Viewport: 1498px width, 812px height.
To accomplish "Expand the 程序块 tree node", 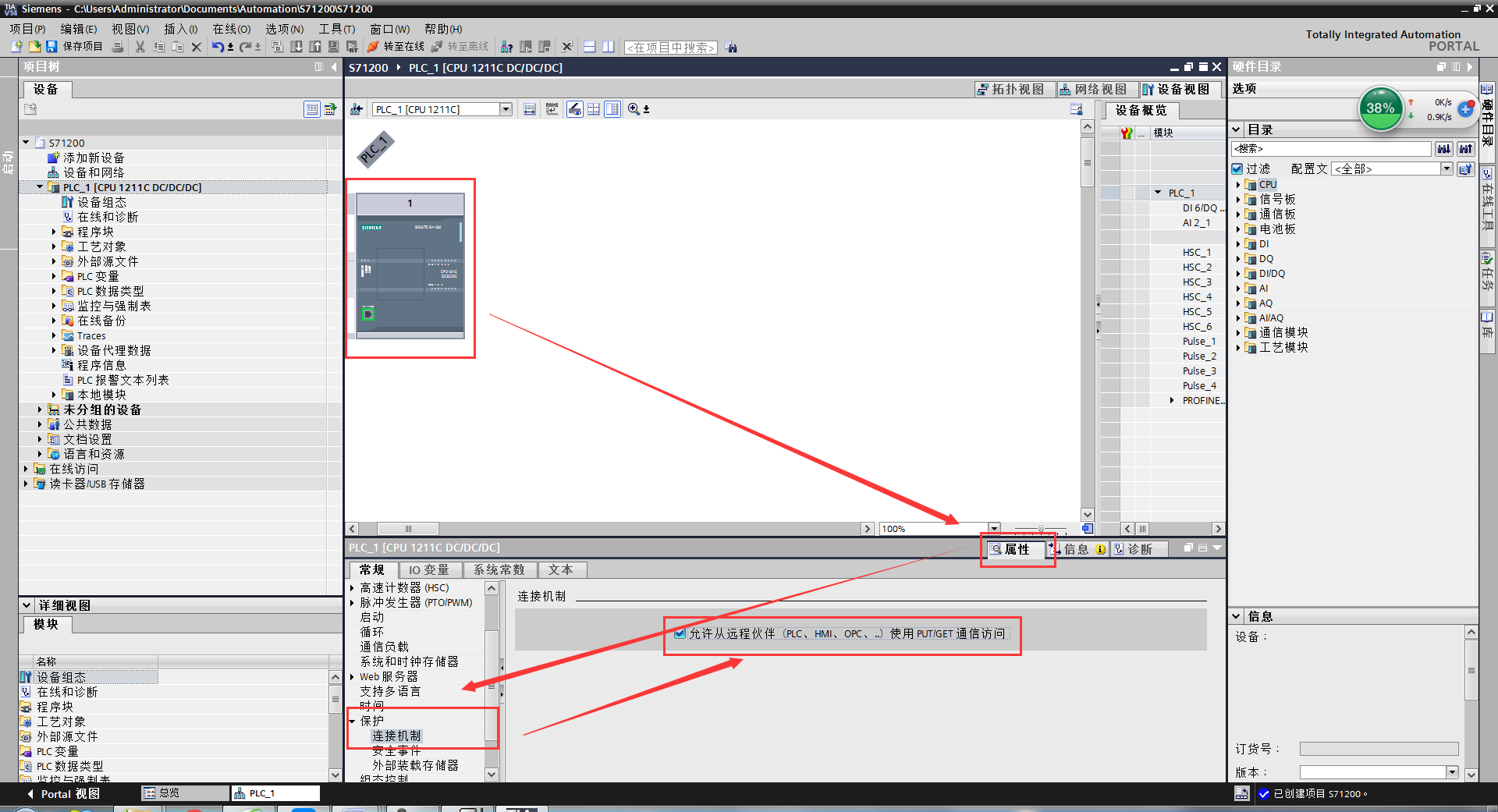I will click(54, 232).
